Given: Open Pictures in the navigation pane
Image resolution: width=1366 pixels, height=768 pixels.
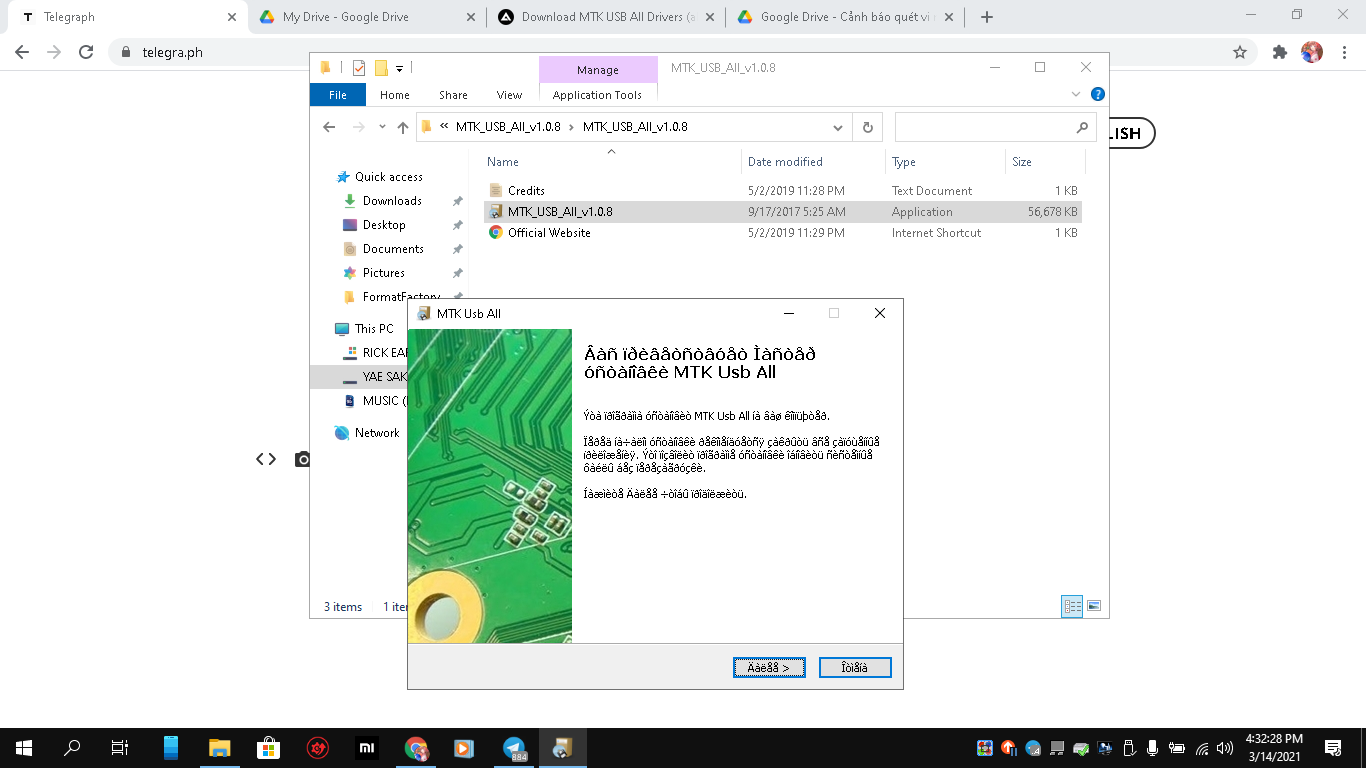Looking at the screenshot, I should (384, 273).
